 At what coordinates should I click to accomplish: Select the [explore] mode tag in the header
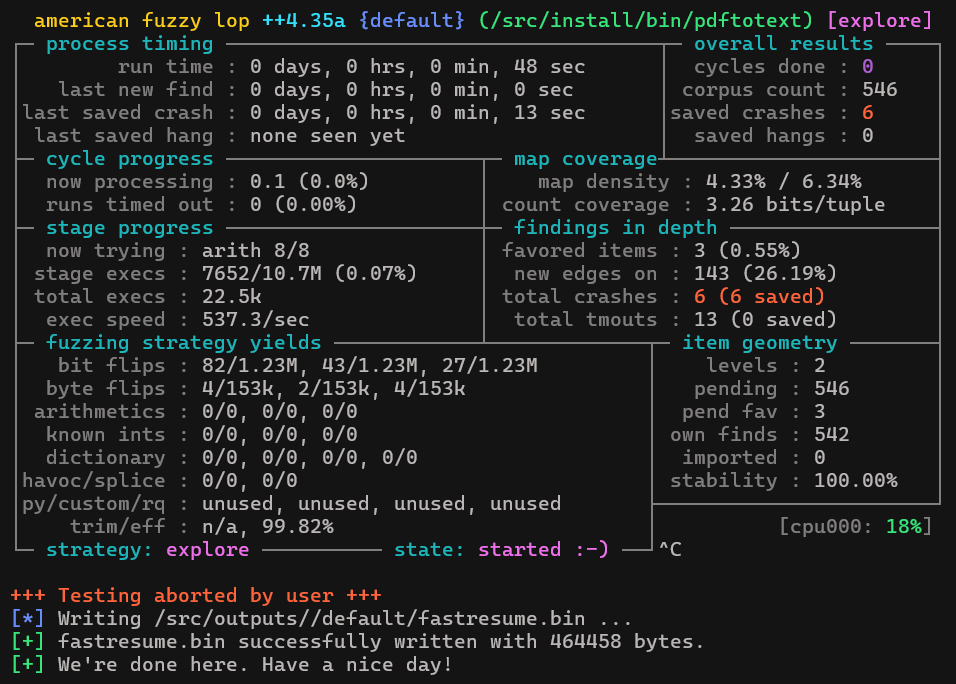coord(879,20)
